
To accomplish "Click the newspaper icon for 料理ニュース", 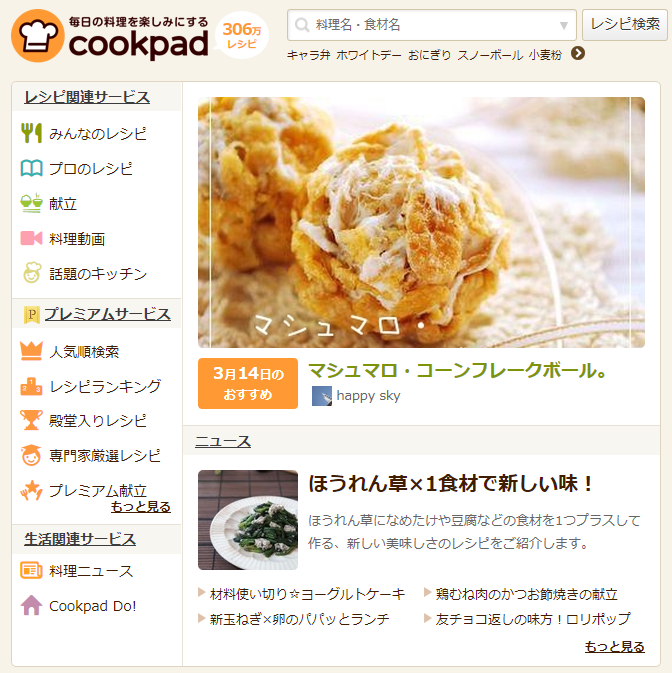I will [x=31, y=570].
